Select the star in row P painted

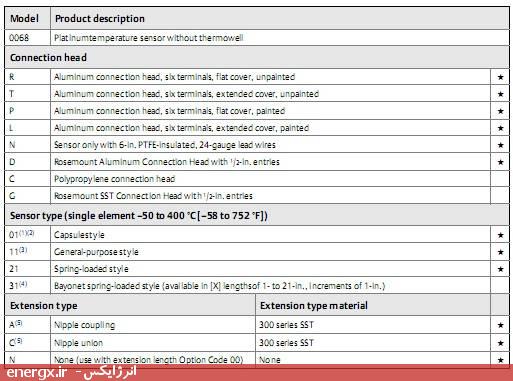coord(500,111)
